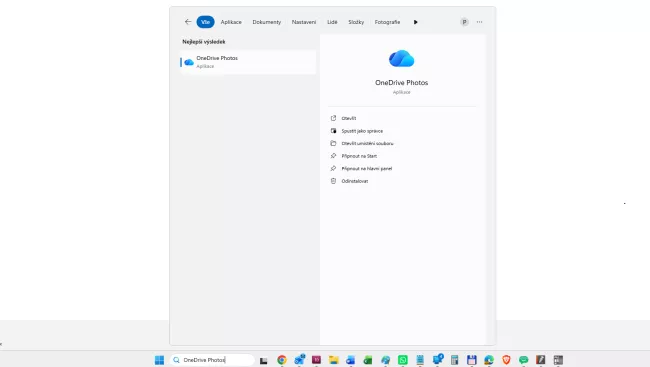The image size is (650, 367).
Task: Open the pen writing app on the taskbar
Action: (541, 360)
